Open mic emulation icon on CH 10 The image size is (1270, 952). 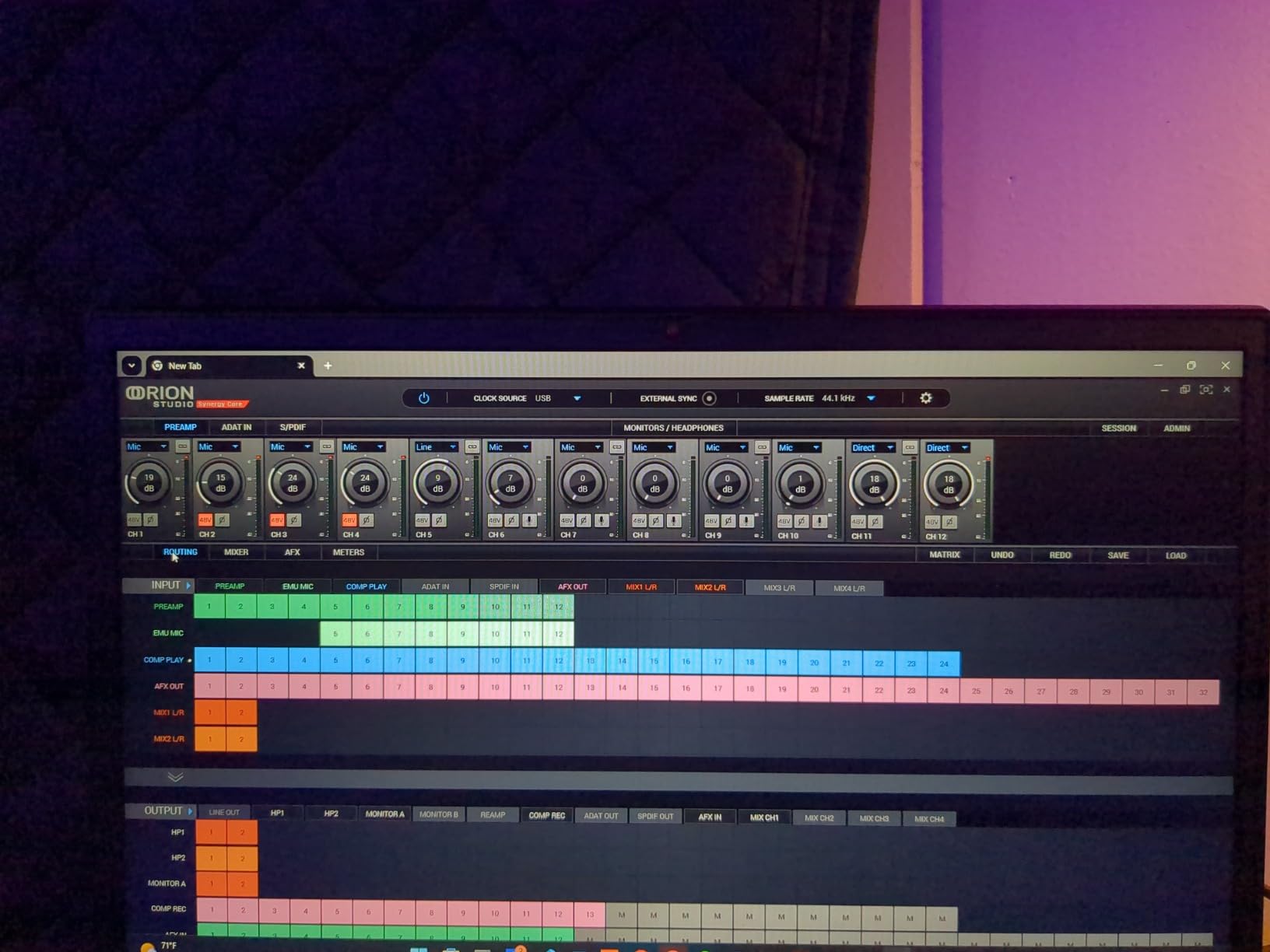(819, 522)
